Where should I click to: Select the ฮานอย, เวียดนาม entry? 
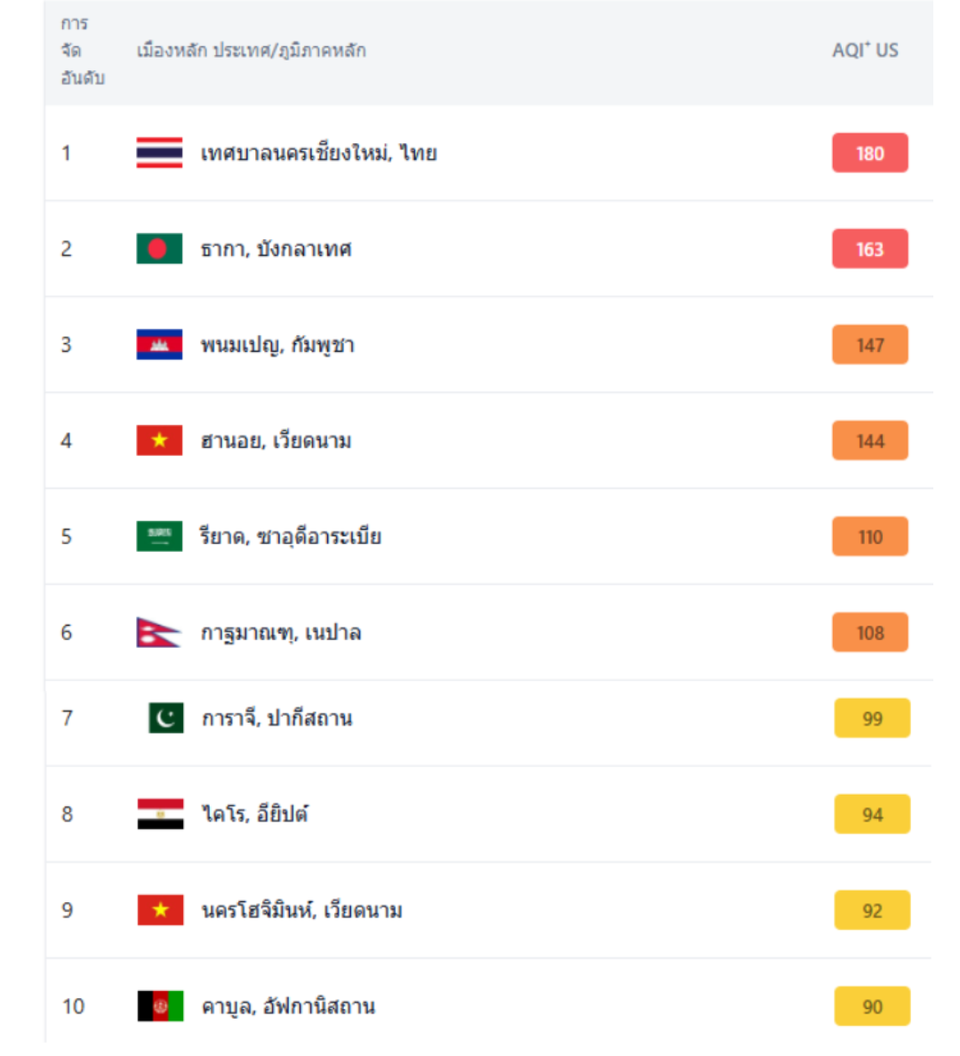(x=276, y=441)
